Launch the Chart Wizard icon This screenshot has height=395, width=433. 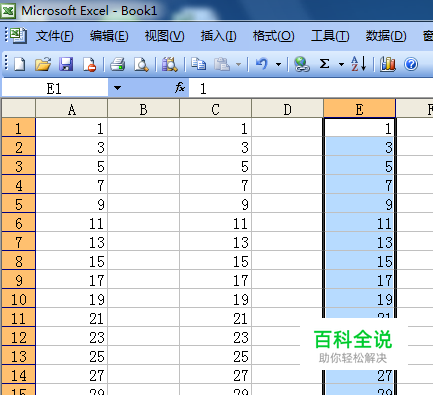pyautogui.click(x=387, y=64)
